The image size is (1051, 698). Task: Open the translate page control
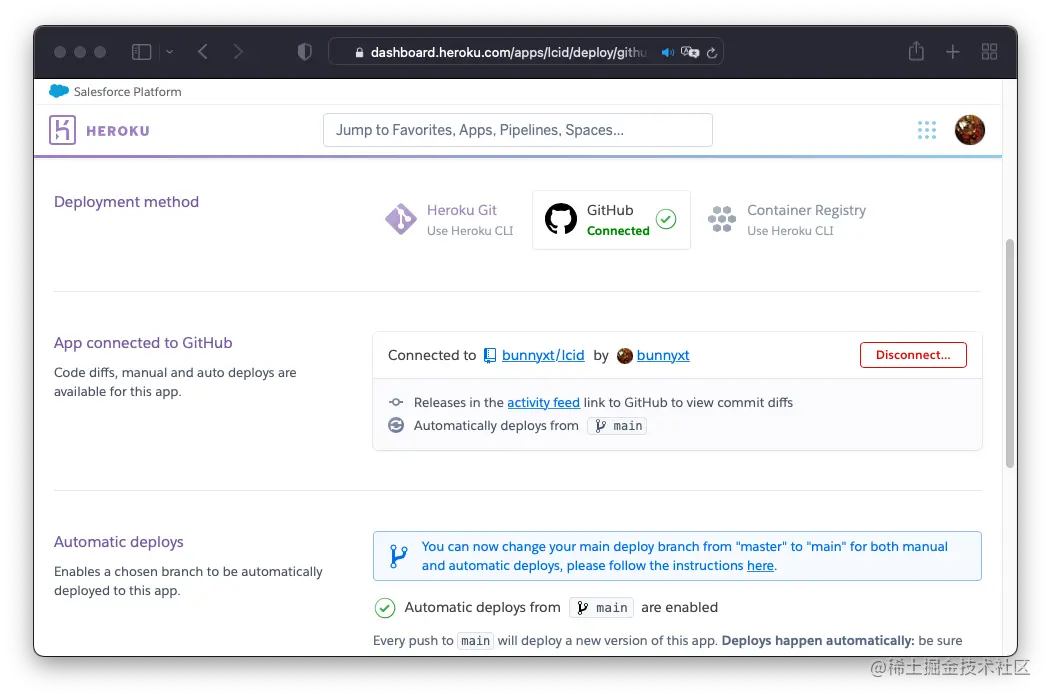[688, 51]
